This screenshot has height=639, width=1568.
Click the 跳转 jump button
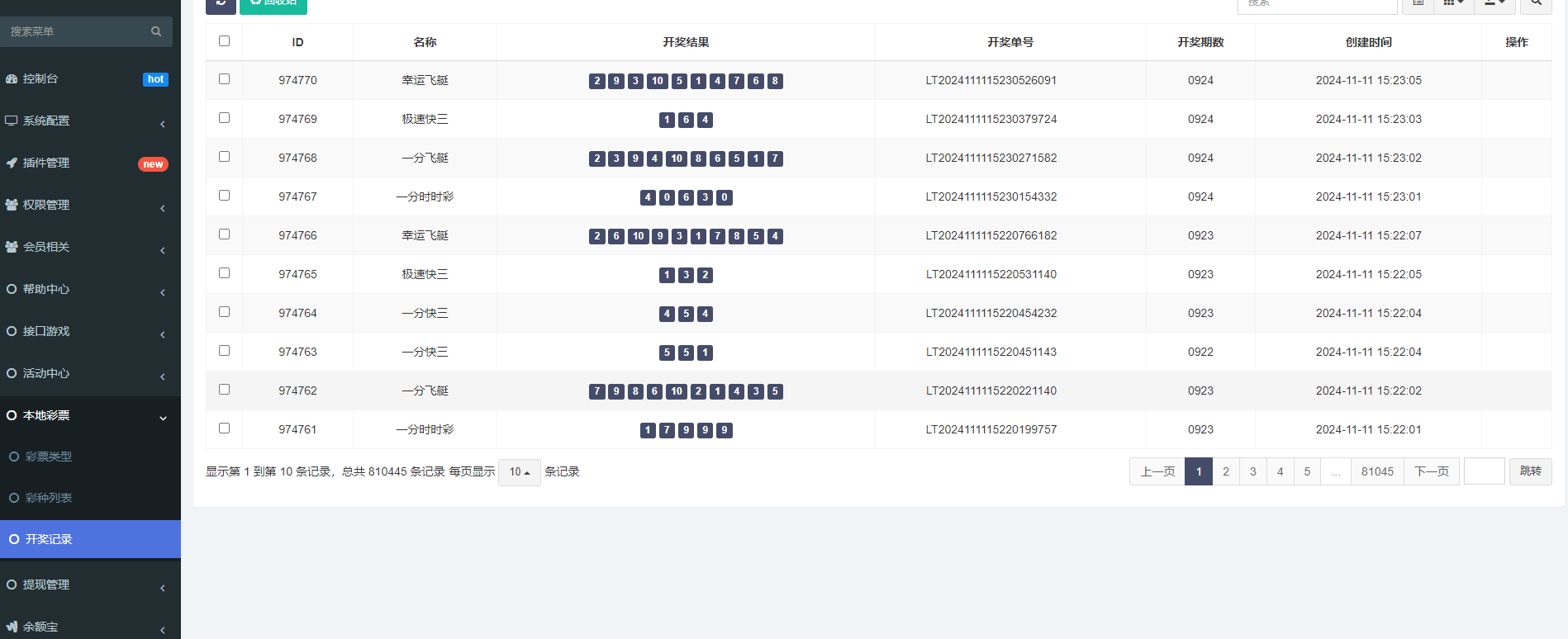[x=1530, y=471]
